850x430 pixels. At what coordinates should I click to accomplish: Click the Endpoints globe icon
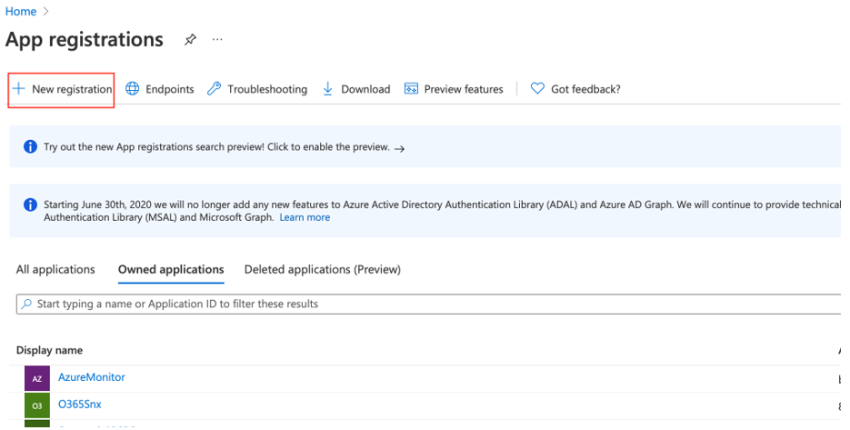pos(132,89)
